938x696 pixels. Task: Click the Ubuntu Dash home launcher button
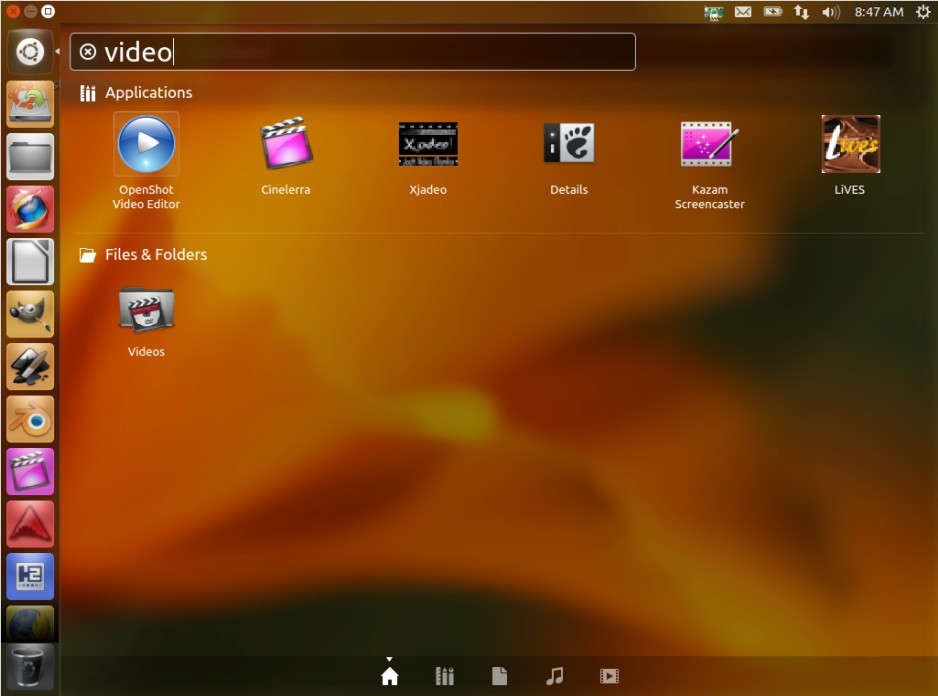click(30, 51)
